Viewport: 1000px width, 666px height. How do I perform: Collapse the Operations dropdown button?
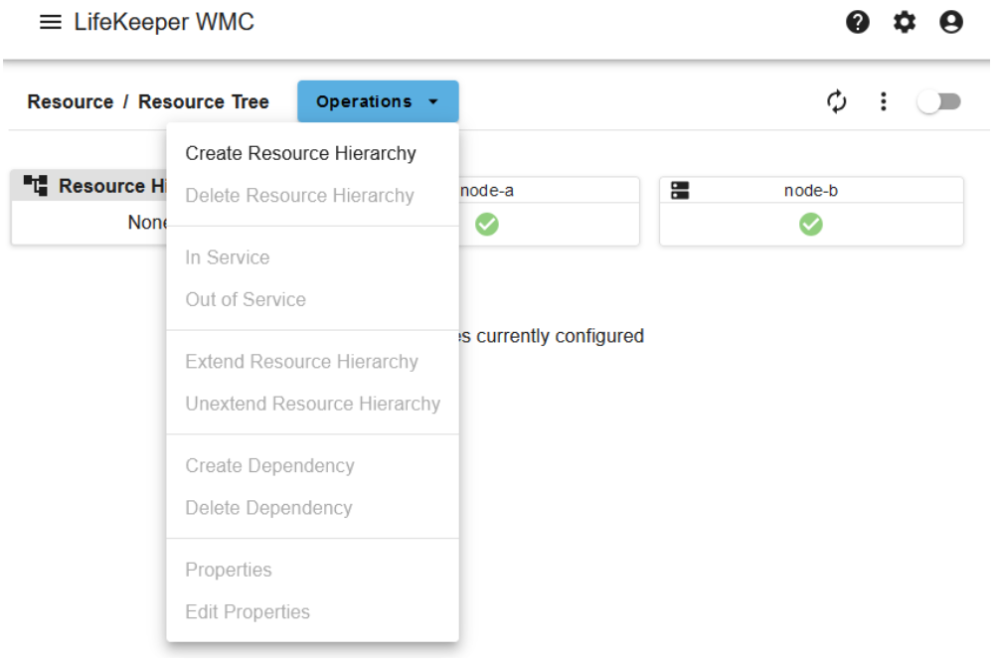click(x=377, y=102)
